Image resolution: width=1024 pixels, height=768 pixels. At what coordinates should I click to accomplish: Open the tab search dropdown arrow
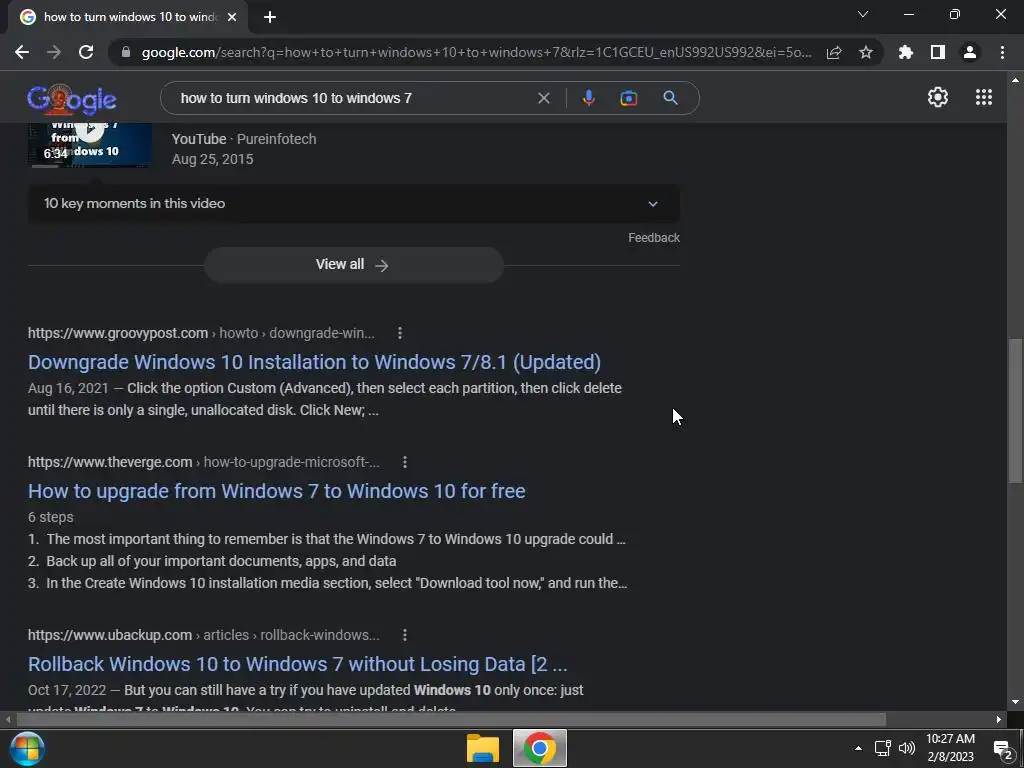(x=863, y=14)
